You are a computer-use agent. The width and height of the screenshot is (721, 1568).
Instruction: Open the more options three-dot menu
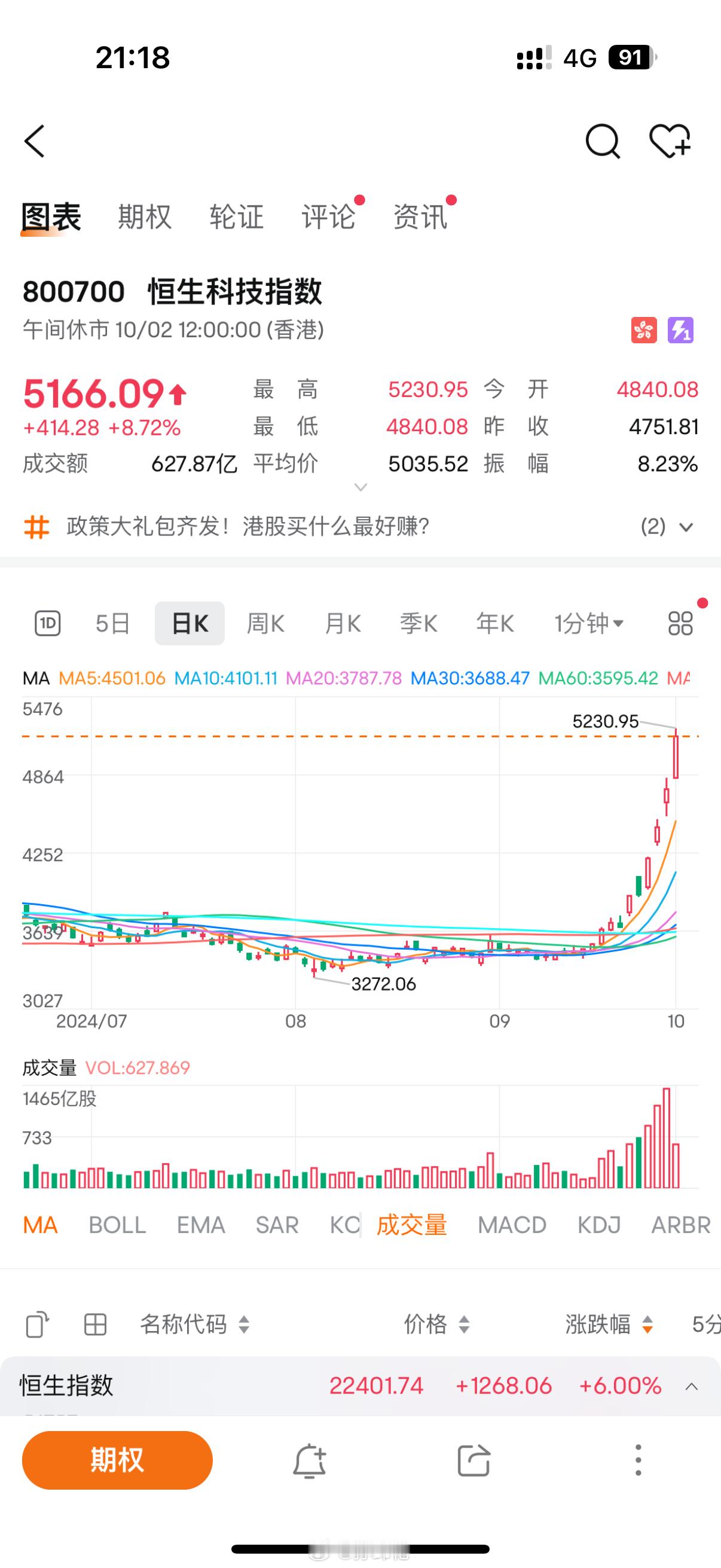click(638, 1460)
